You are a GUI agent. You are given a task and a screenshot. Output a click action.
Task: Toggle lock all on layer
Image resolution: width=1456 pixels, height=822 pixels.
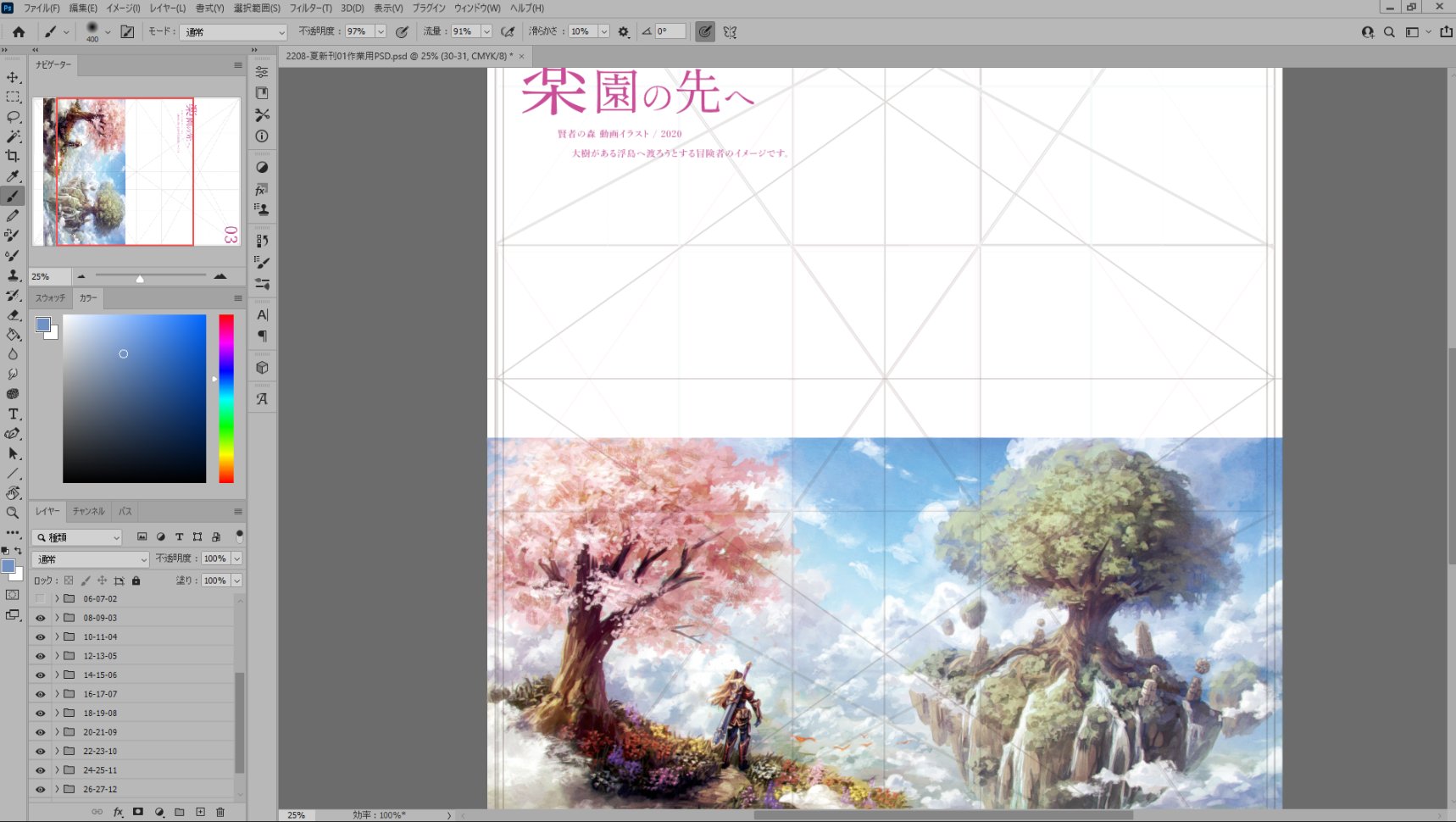tap(136, 581)
